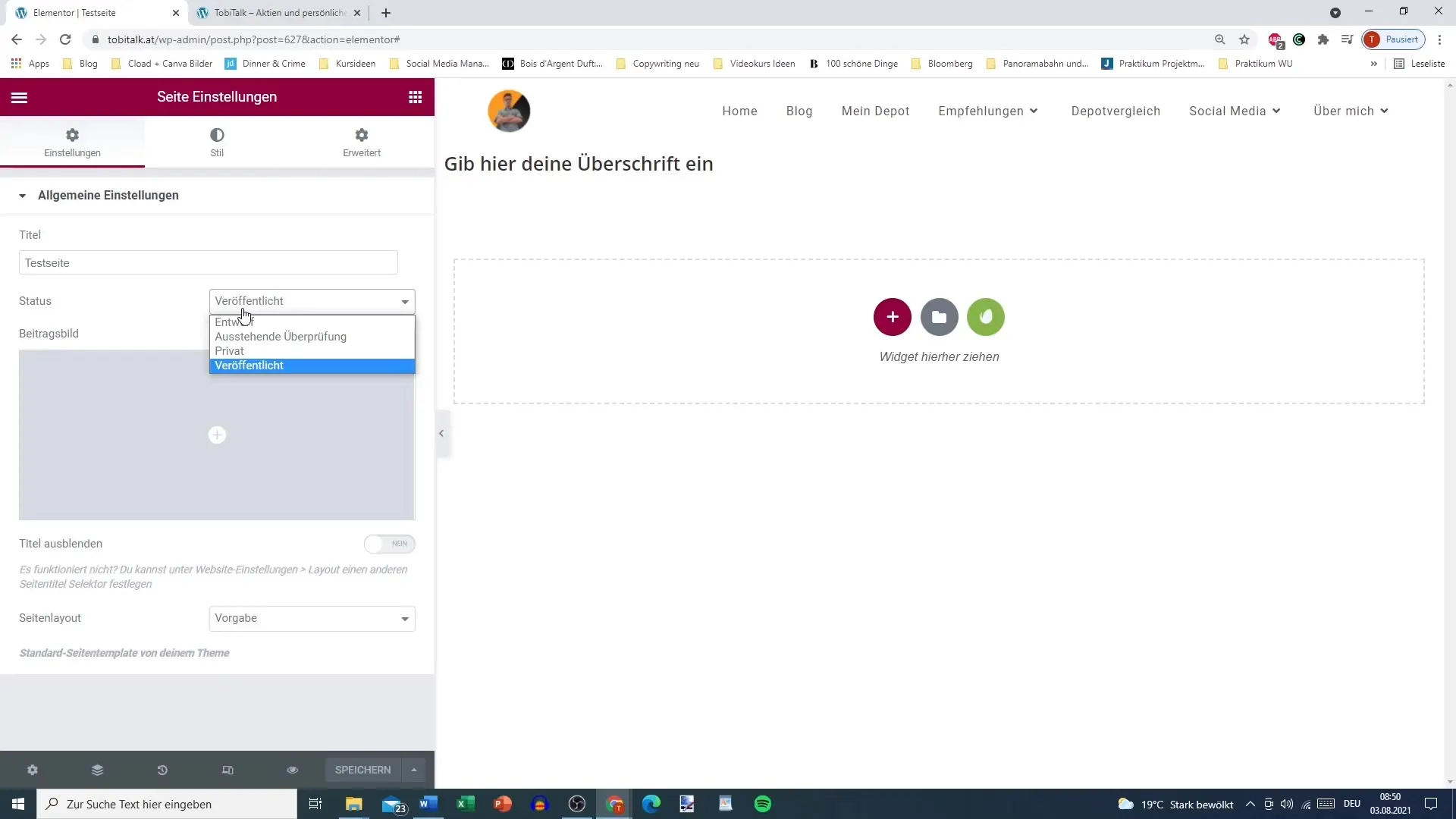Open Spotify from the taskbar
This screenshot has width=1456, height=819.
763,804
